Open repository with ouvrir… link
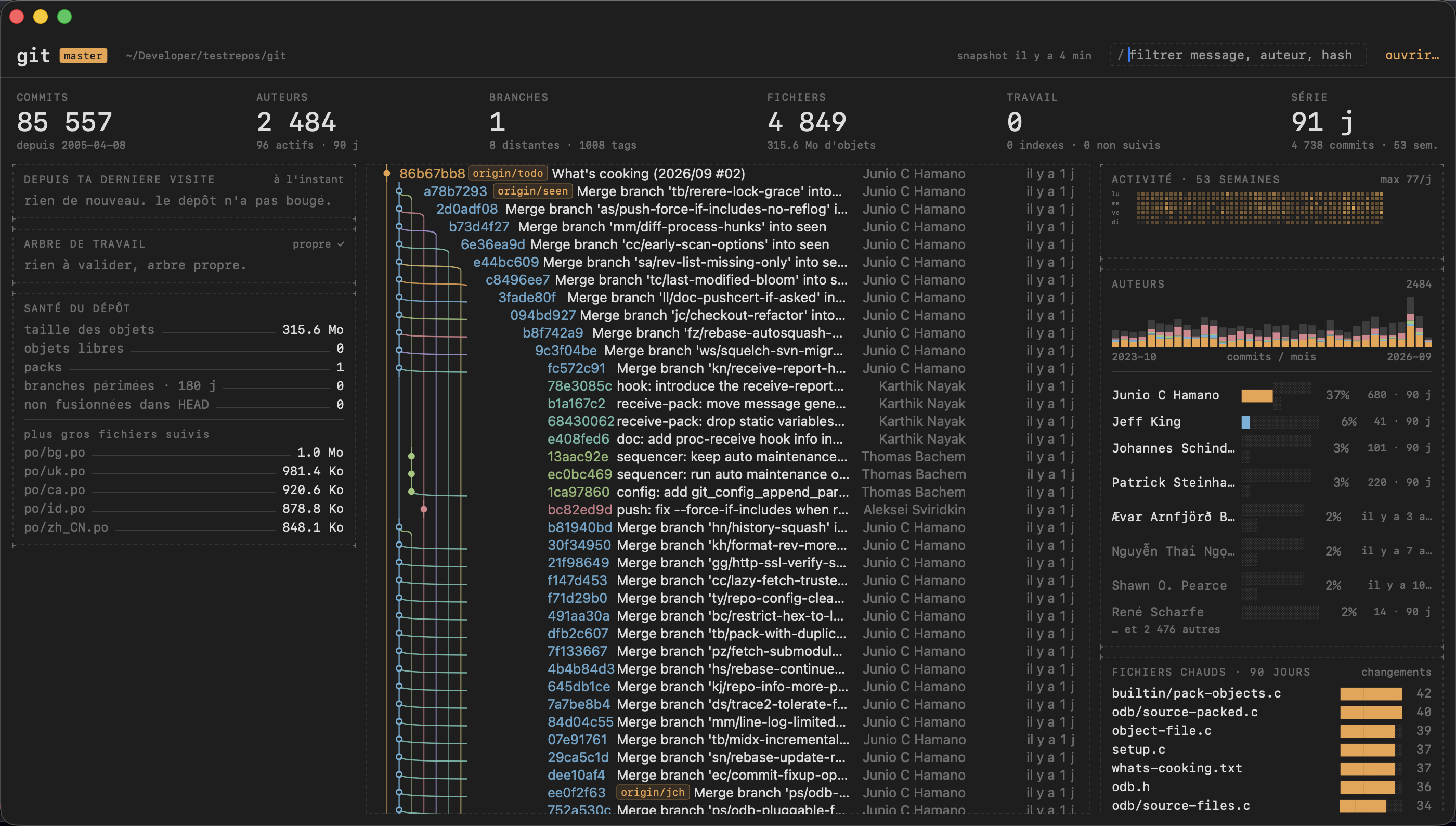This screenshot has width=1456, height=826. (1412, 55)
